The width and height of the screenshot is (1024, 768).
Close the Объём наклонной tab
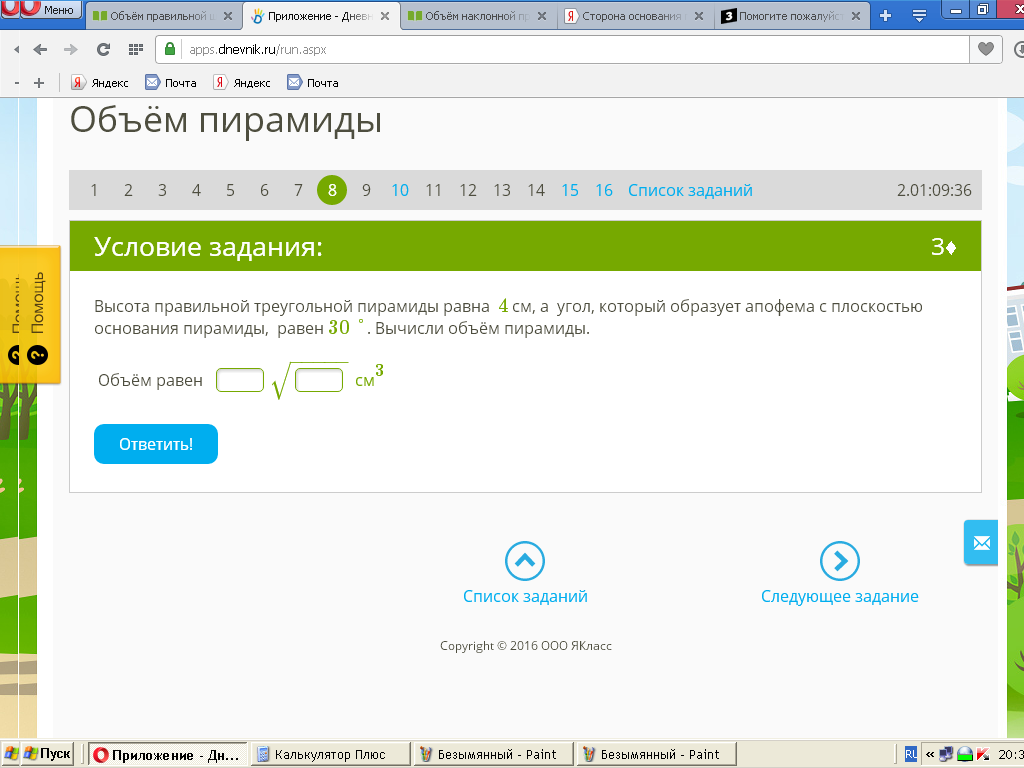[542, 16]
